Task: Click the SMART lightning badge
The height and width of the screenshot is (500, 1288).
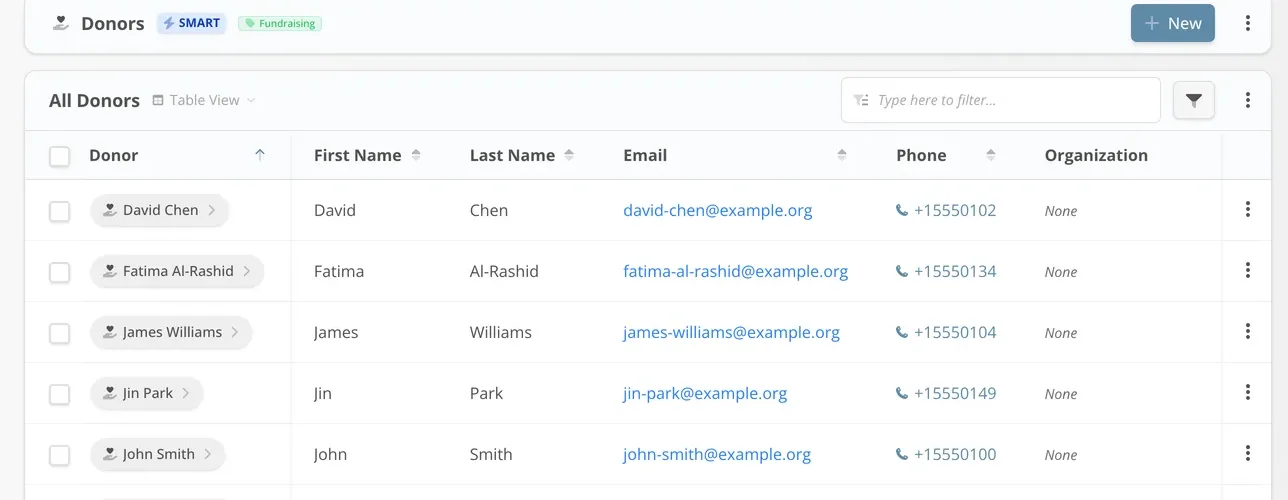Action: coord(192,23)
